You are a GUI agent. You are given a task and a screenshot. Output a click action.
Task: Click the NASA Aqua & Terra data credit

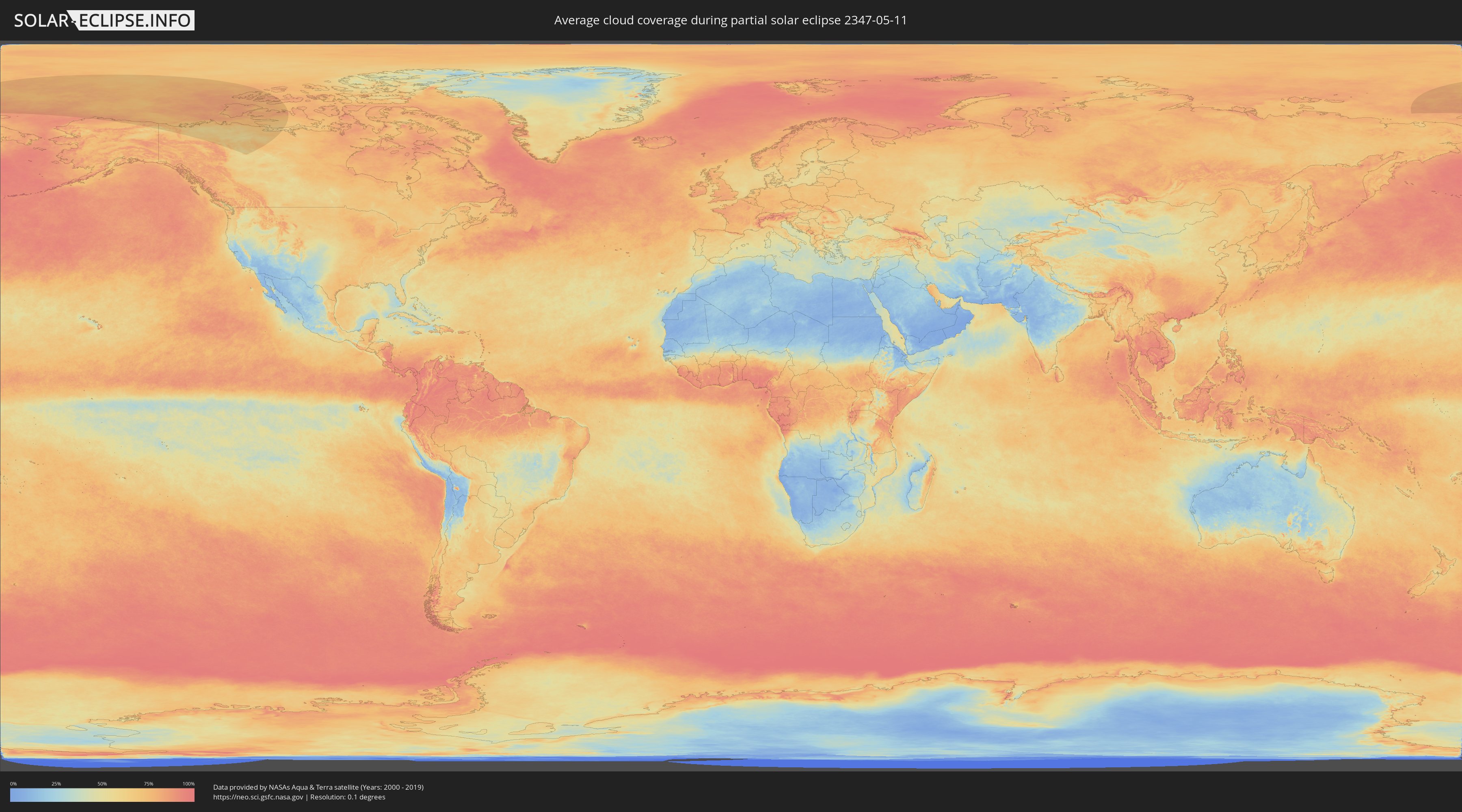[x=318, y=787]
